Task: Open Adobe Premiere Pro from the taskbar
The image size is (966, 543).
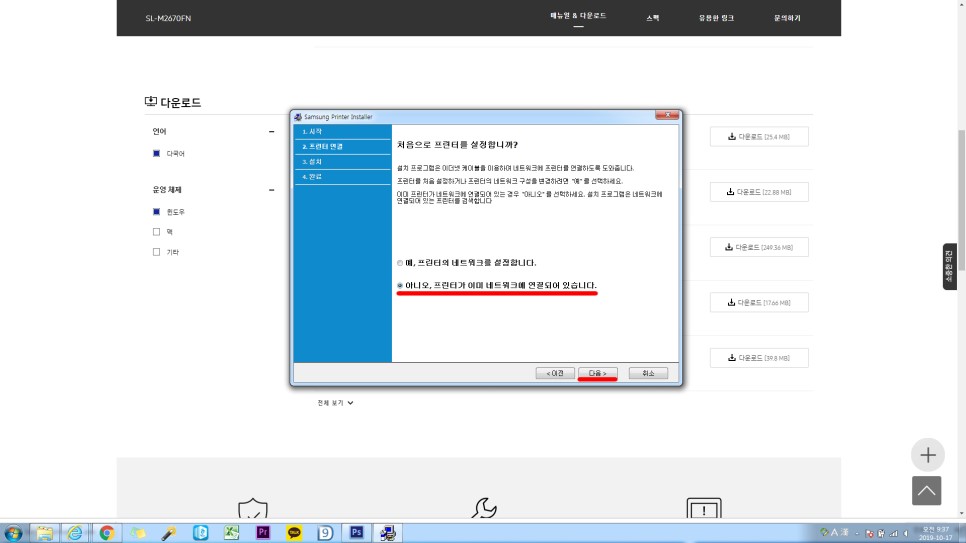Action: coord(263,533)
